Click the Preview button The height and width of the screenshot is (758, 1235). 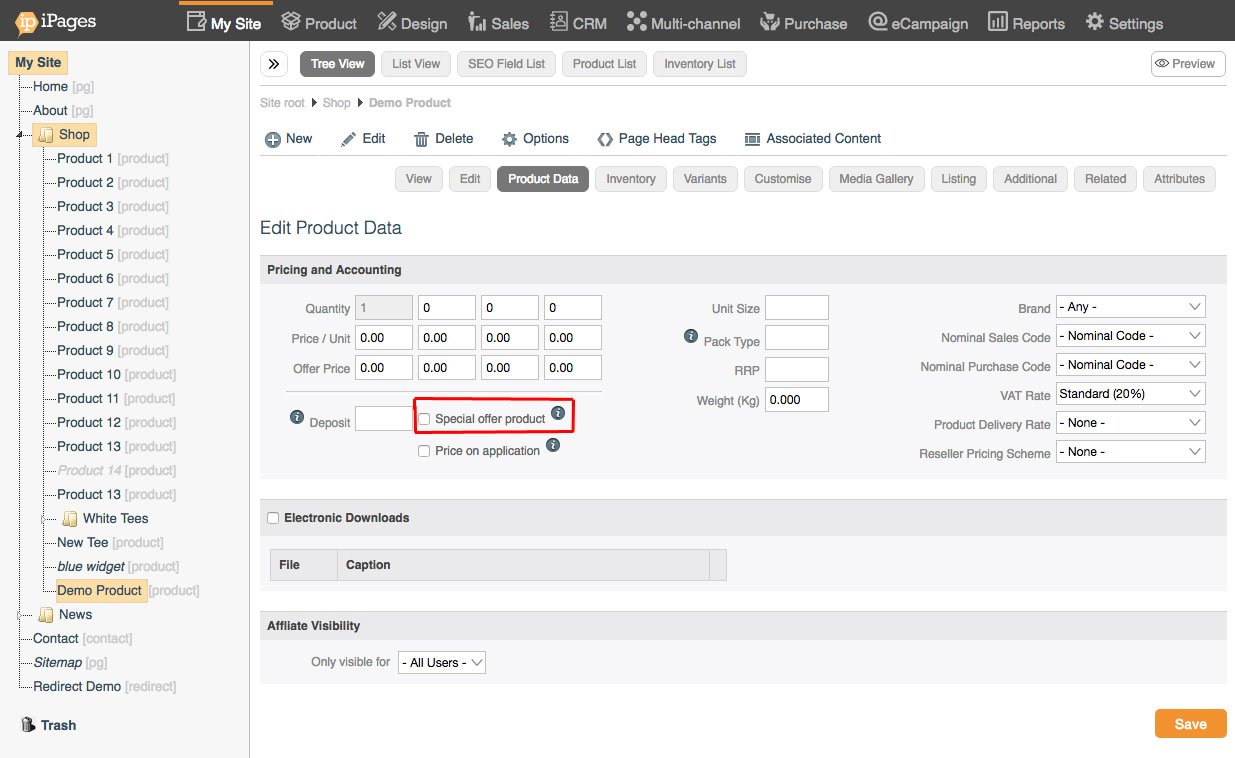pyautogui.click(x=1188, y=64)
